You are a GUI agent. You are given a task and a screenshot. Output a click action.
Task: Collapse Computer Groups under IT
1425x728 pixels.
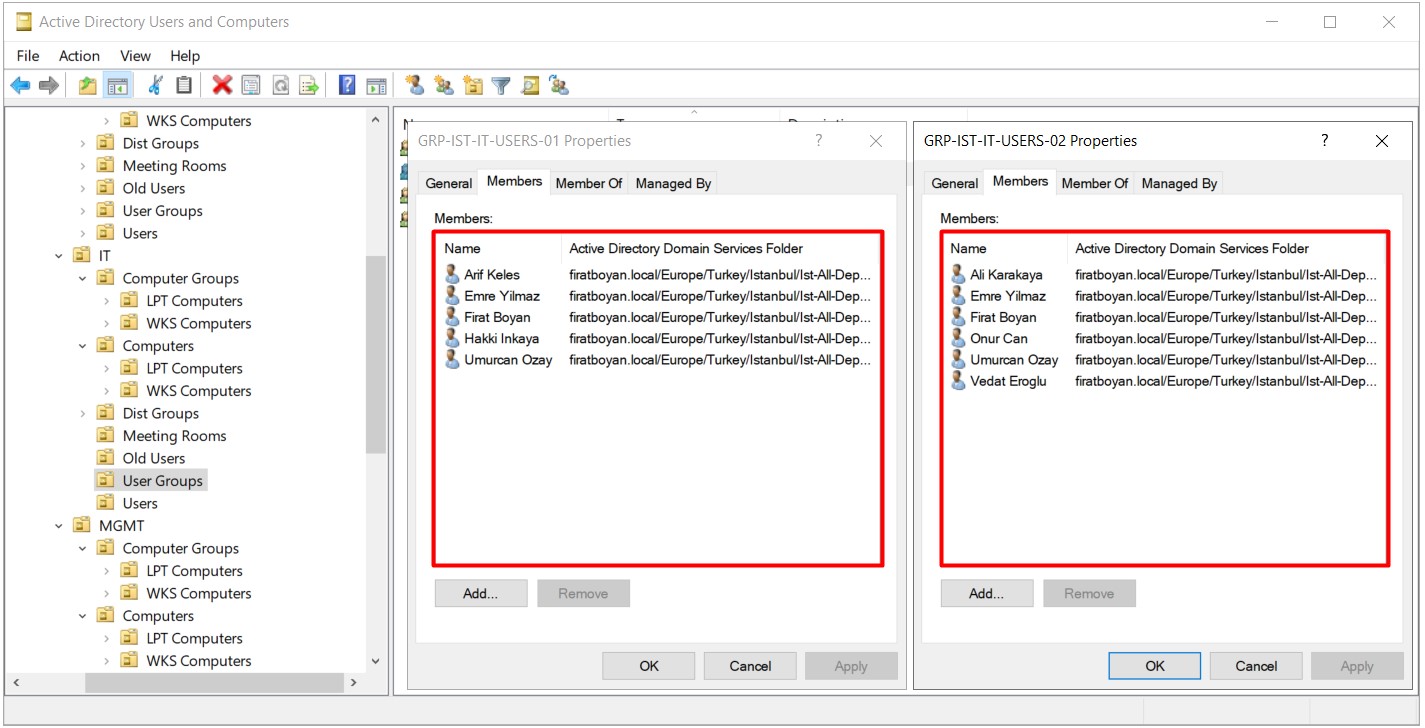83,278
